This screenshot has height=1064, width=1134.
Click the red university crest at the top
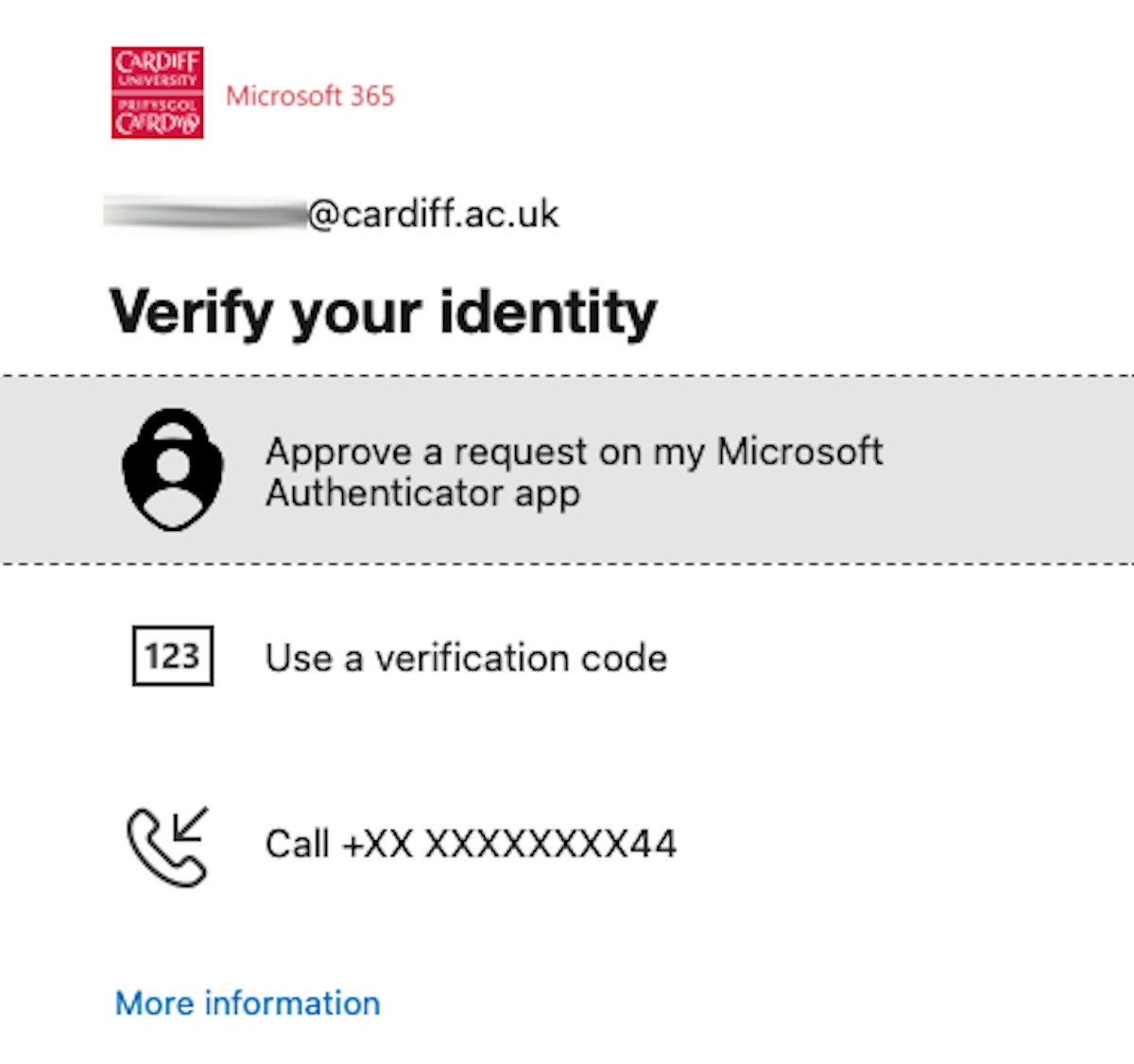pos(156,92)
